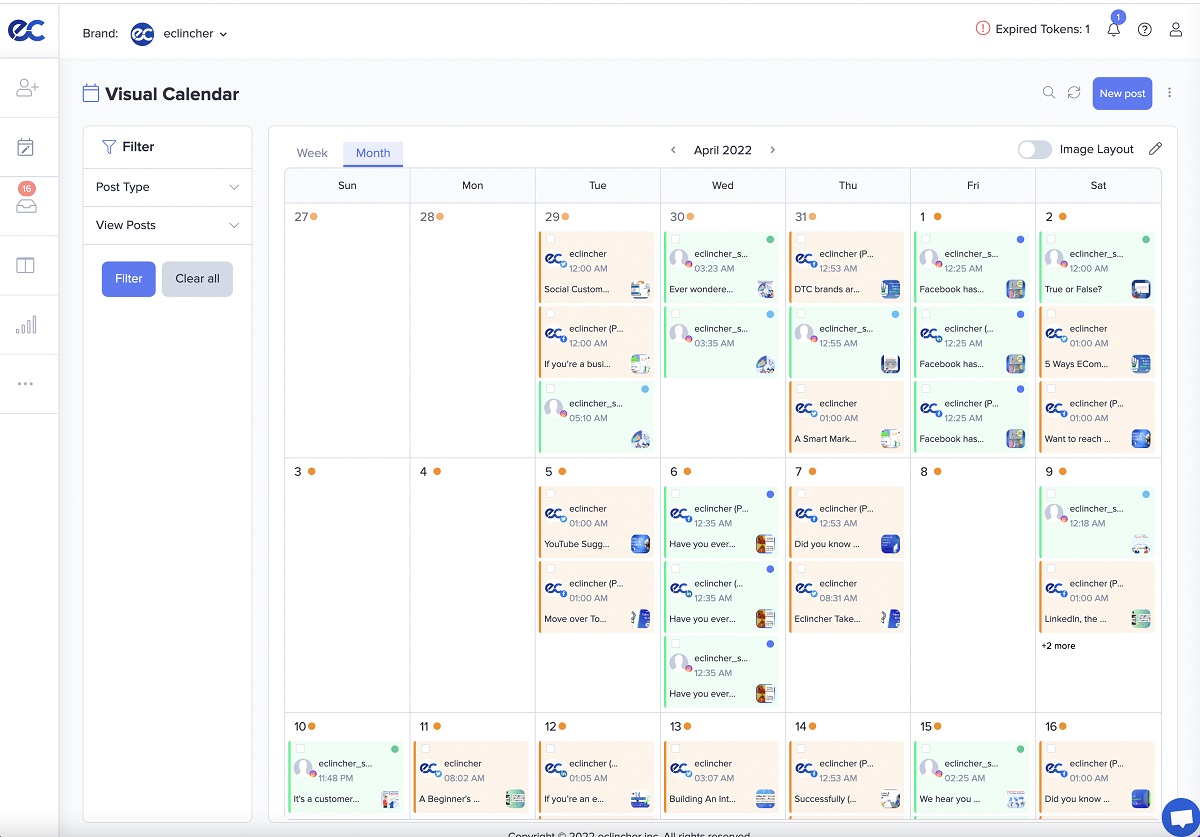Image resolution: width=1200 pixels, height=837 pixels.
Task: Expand the Post Type filter
Action: click(x=166, y=187)
